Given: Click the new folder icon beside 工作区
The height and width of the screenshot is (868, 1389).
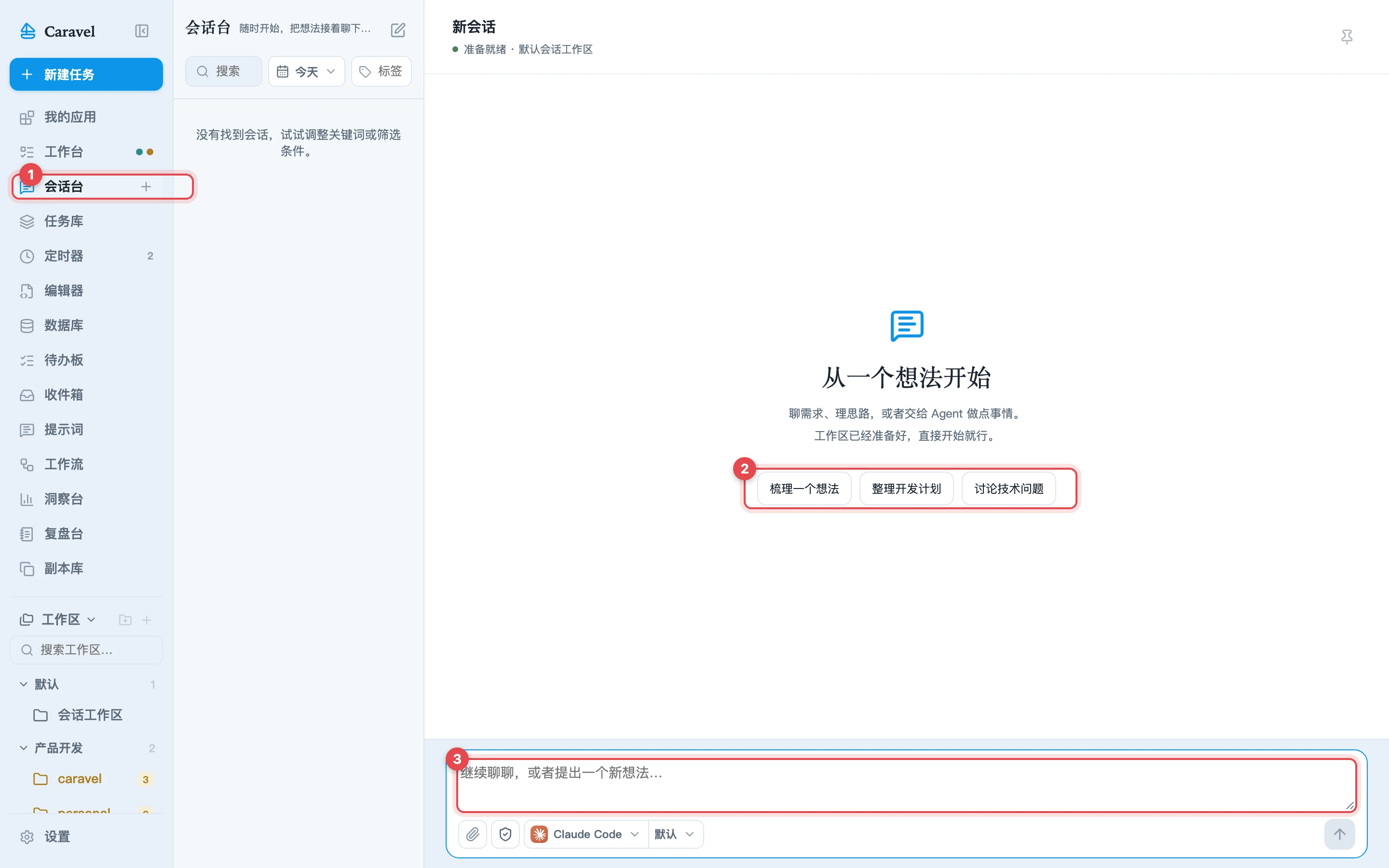Looking at the screenshot, I should click(x=125, y=620).
